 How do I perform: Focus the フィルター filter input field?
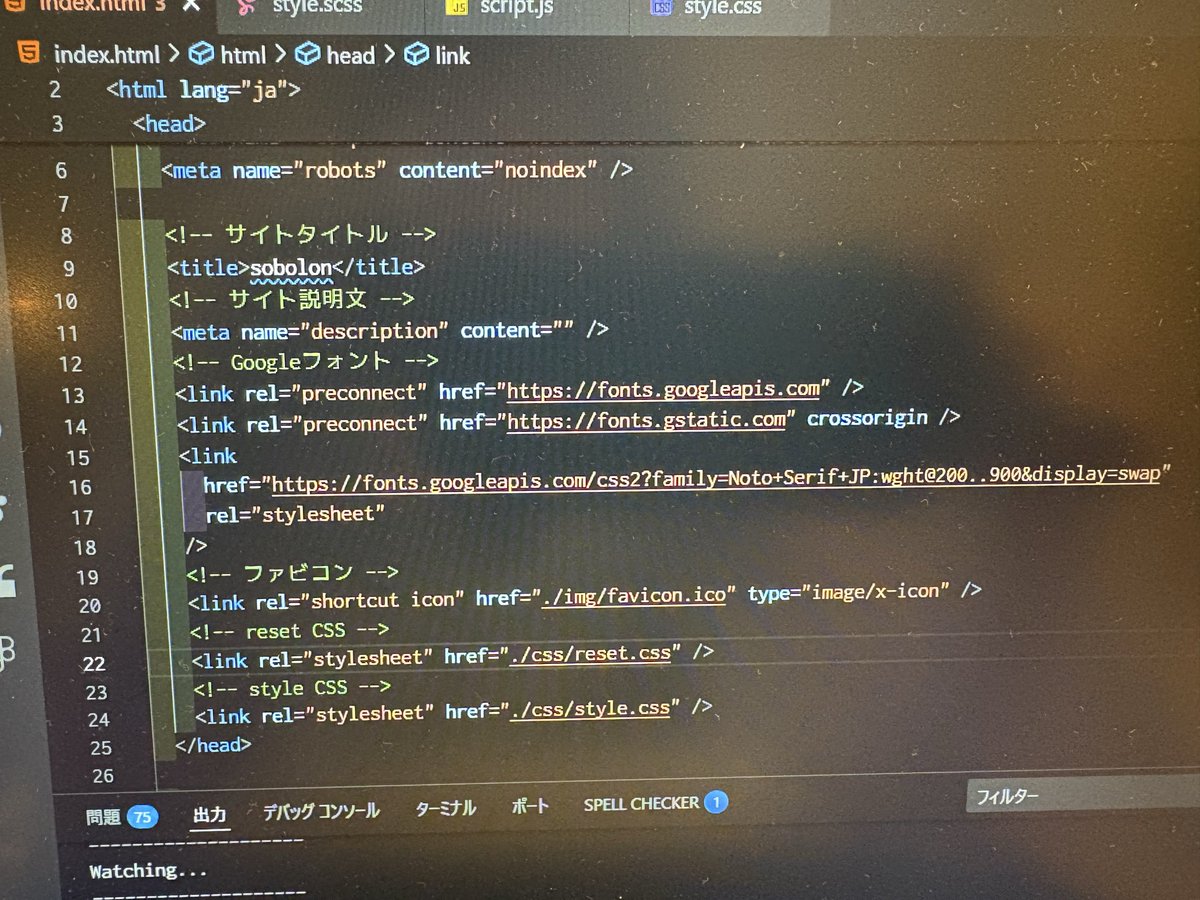point(1083,797)
